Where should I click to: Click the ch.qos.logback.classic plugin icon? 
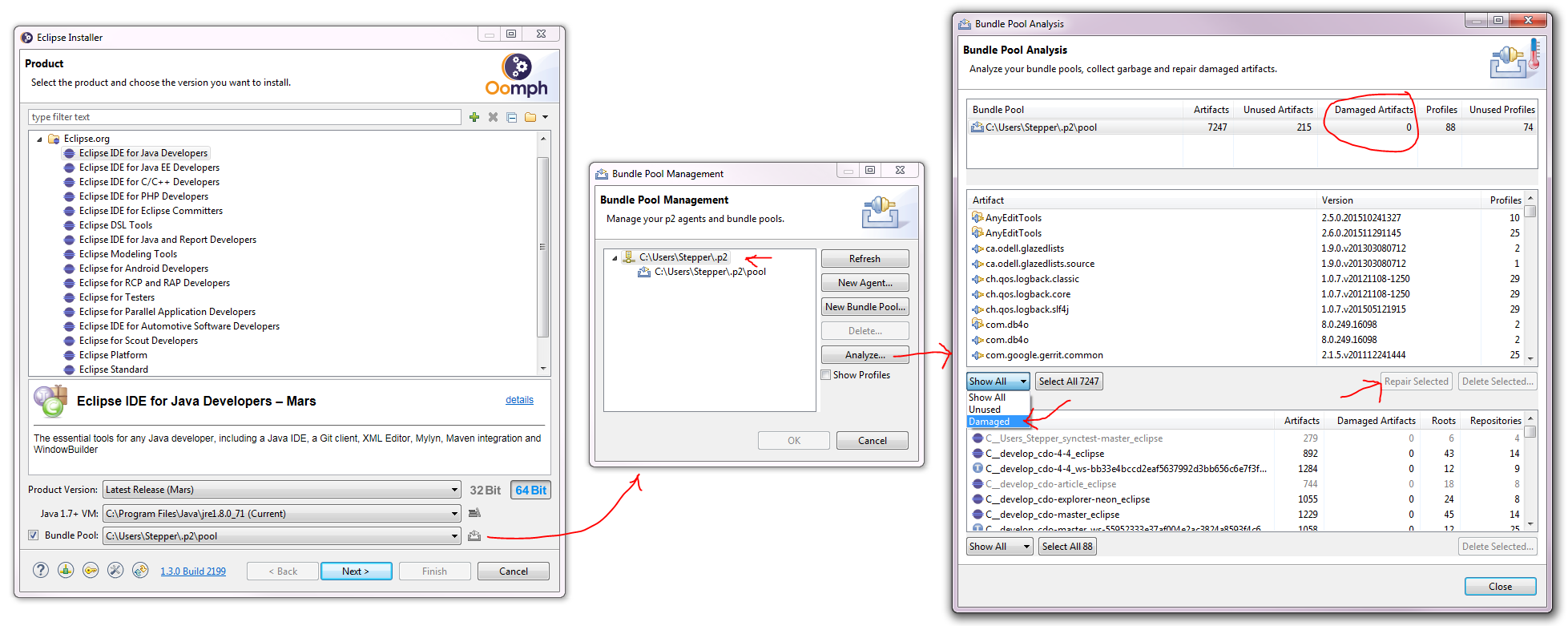(977, 279)
